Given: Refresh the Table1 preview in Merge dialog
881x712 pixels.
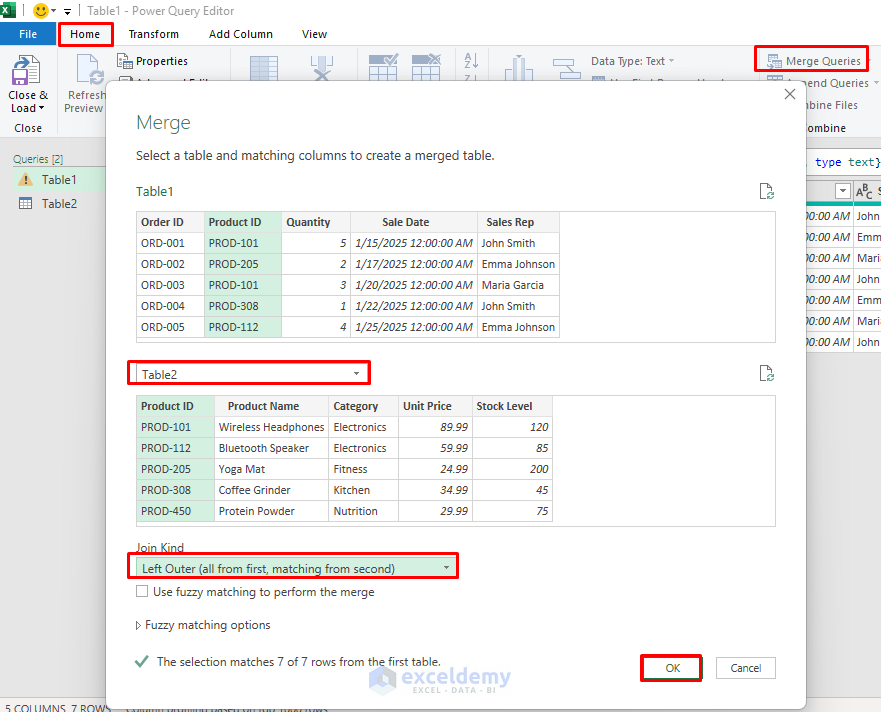Looking at the screenshot, I should click(x=766, y=192).
